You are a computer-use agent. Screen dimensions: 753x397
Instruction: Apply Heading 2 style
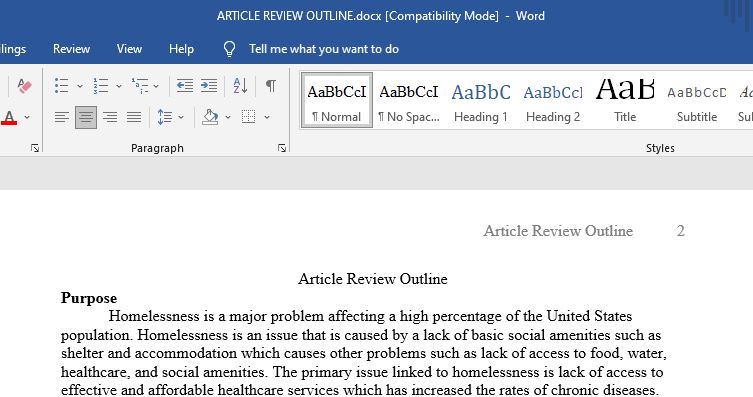point(553,101)
